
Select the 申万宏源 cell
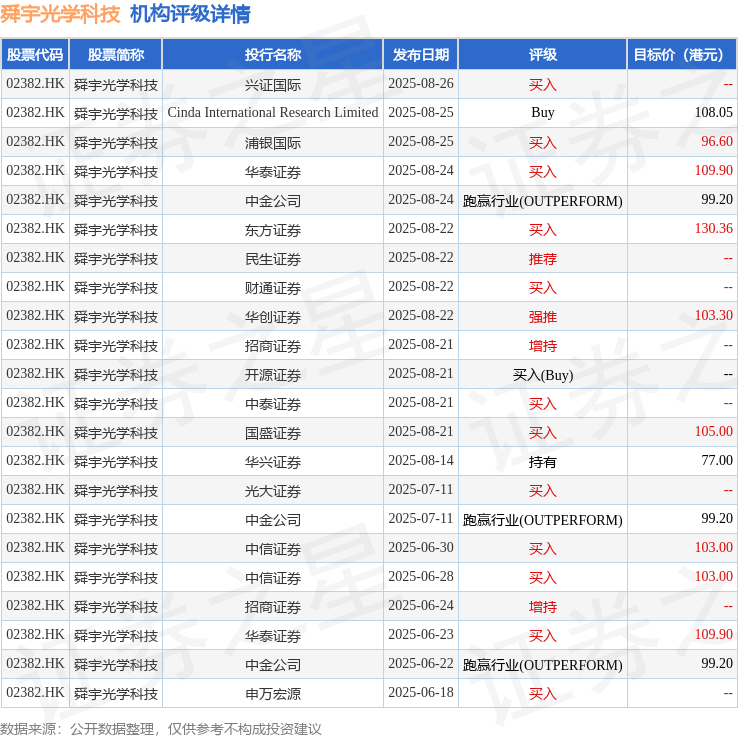click(273, 694)
